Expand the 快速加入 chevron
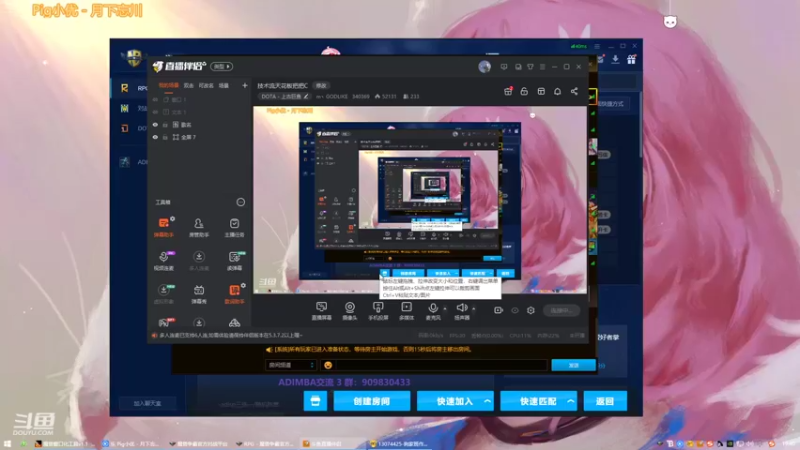This screenshot has width=800, height=450. [x=487, y=401]
